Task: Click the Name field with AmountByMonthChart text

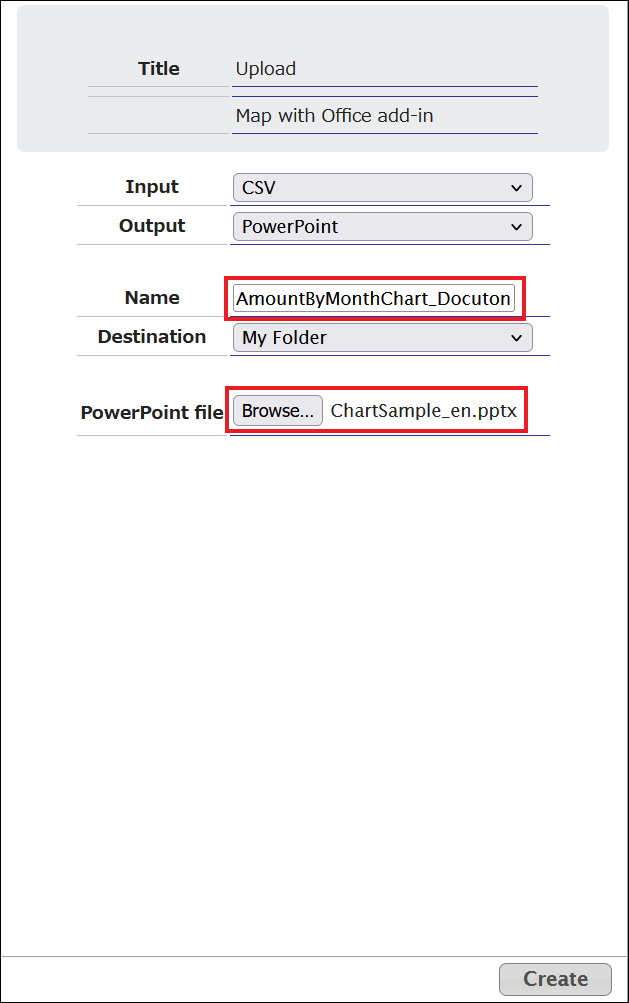Action: (374, 298)
